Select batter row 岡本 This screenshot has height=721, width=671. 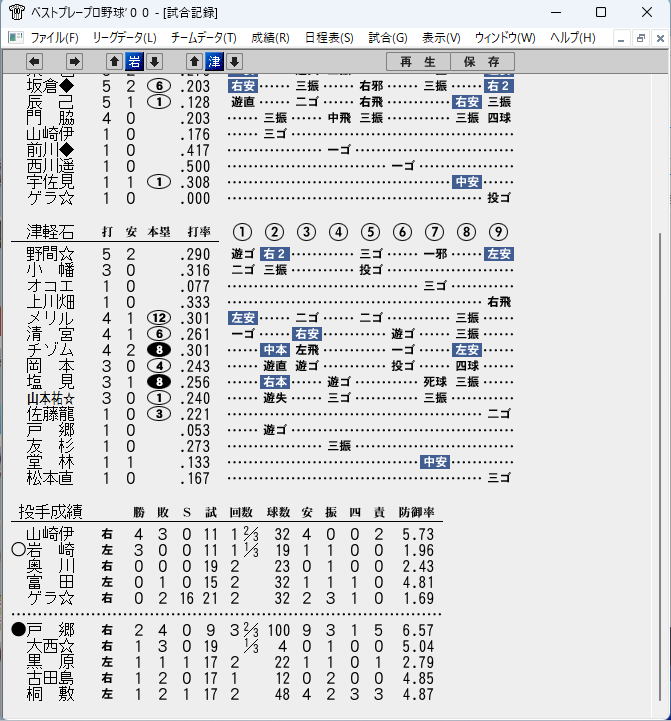tap(270, 366)
